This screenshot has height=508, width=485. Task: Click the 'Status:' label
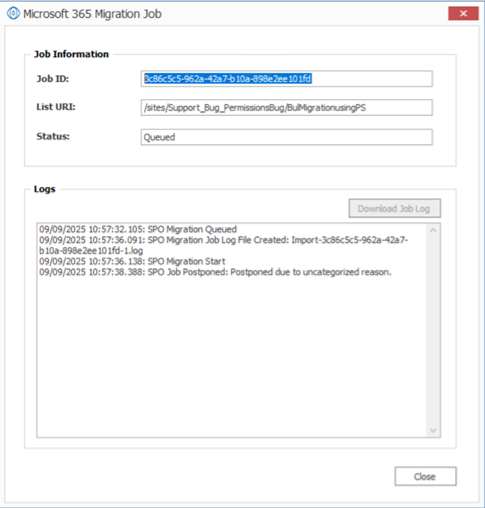coord(53,137)
